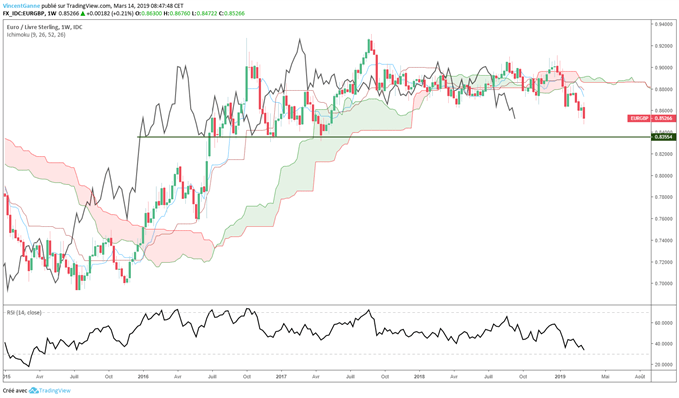The image size is (679, 398).
Task: Select the FX_IDC:EURGBP symbol text
Action: pos(24,13)
